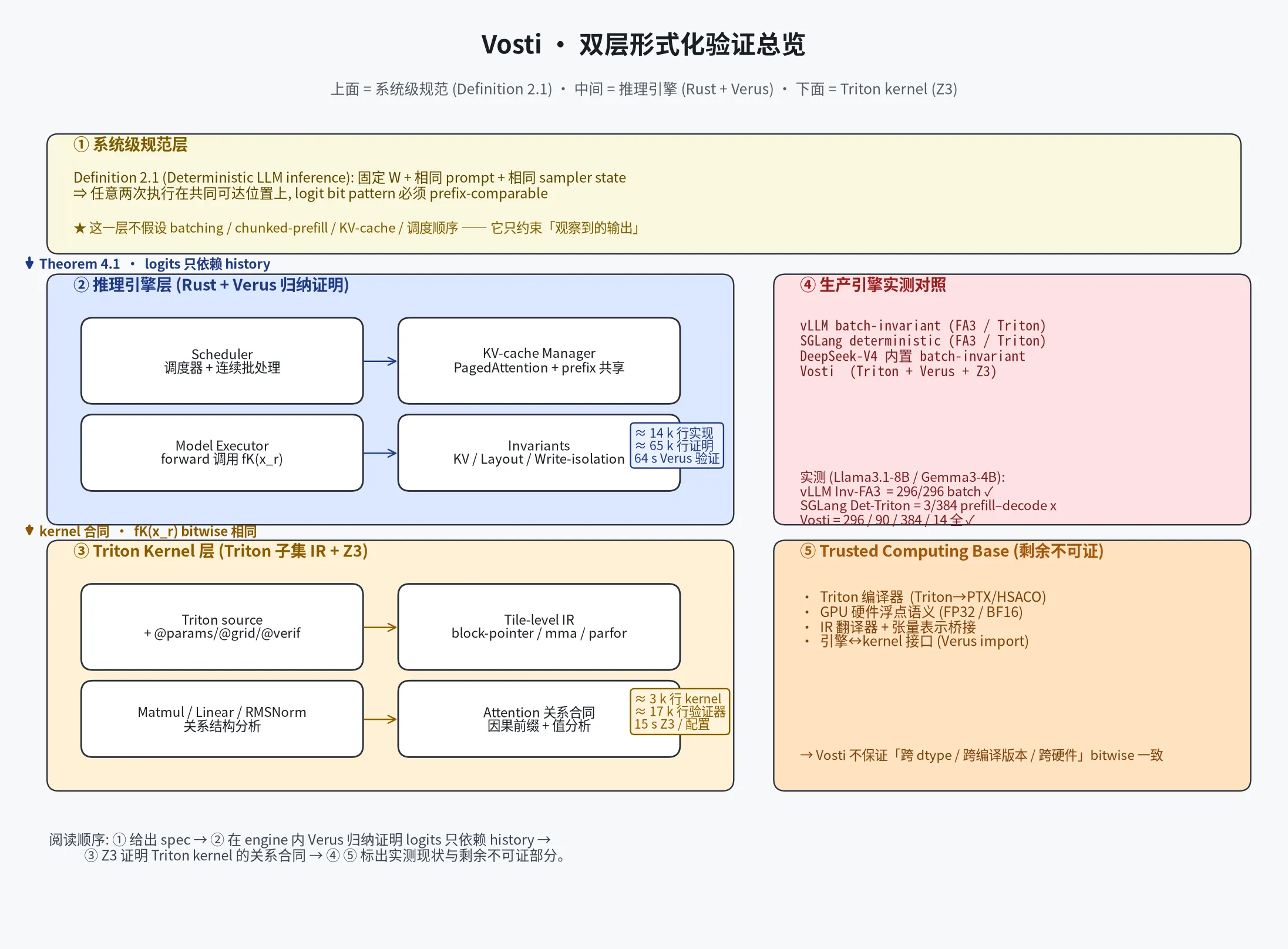
Task: Click heading ② 推理引擎层 (Rust + Verus 归纳证明)
Action: pyautogui.click(x=211, y=285)
